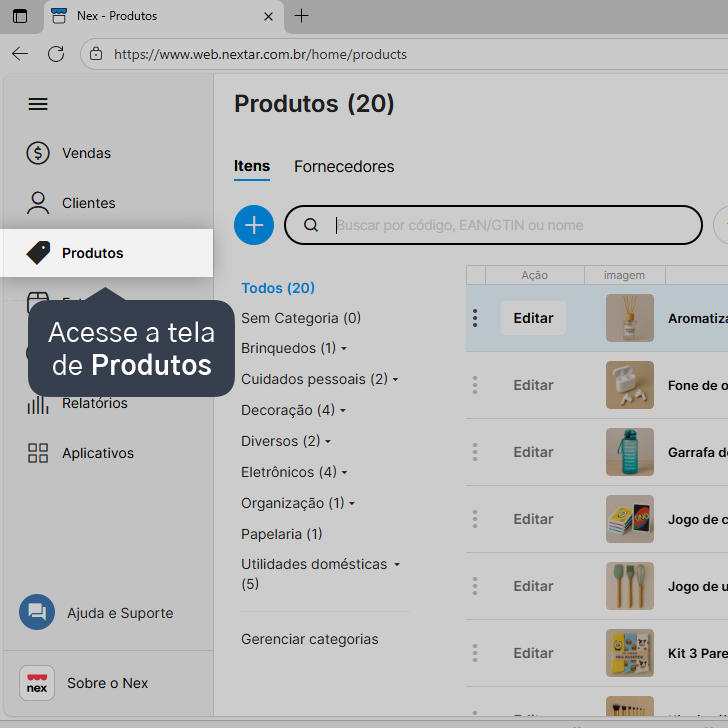Reload the page with refresh icon
Screen dimensions: 728x728
pos(56,54)
